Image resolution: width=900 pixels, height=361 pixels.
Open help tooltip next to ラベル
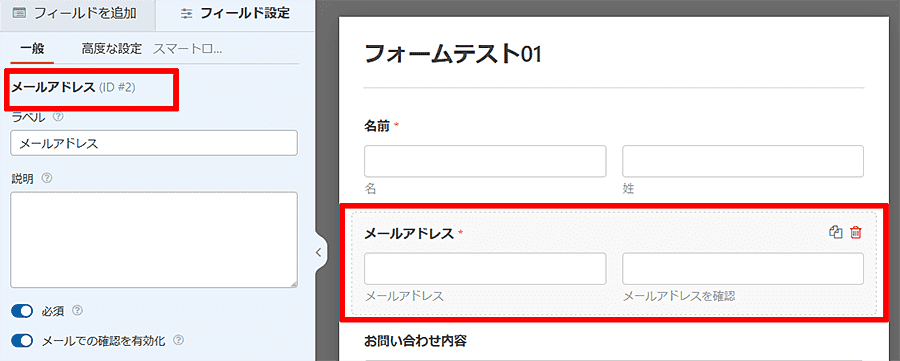(57, 116)
